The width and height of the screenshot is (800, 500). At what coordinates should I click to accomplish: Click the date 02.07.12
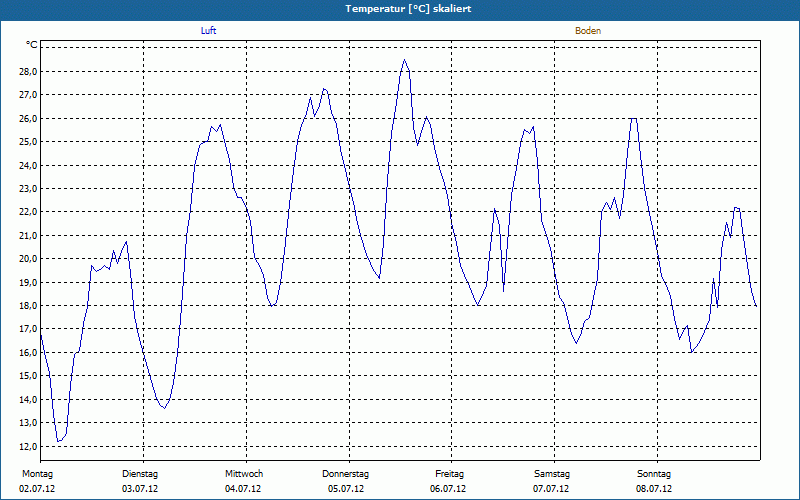[x=37, y=489]
